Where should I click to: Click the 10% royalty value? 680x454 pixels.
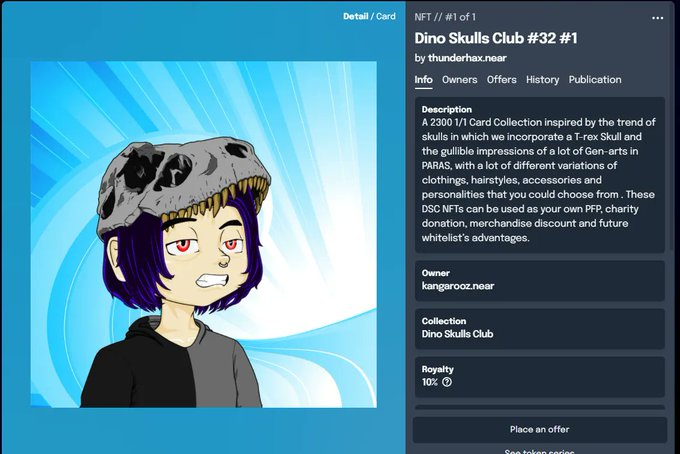[x=430, y=382]
